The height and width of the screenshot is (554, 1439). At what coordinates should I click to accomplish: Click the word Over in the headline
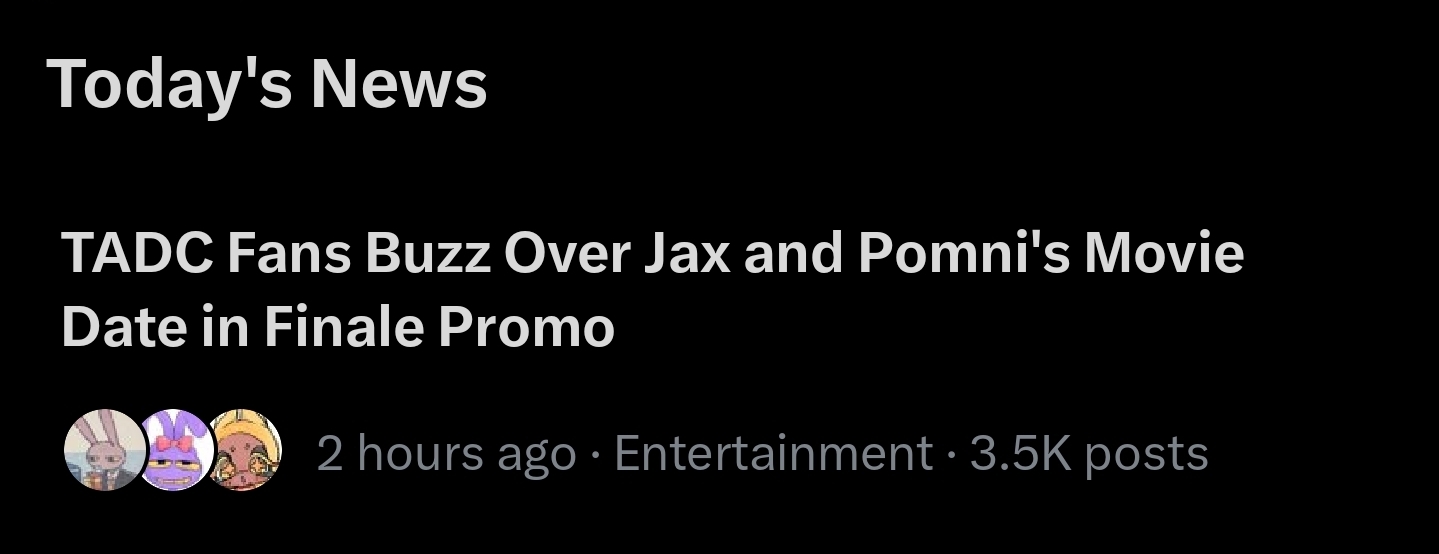565,254
